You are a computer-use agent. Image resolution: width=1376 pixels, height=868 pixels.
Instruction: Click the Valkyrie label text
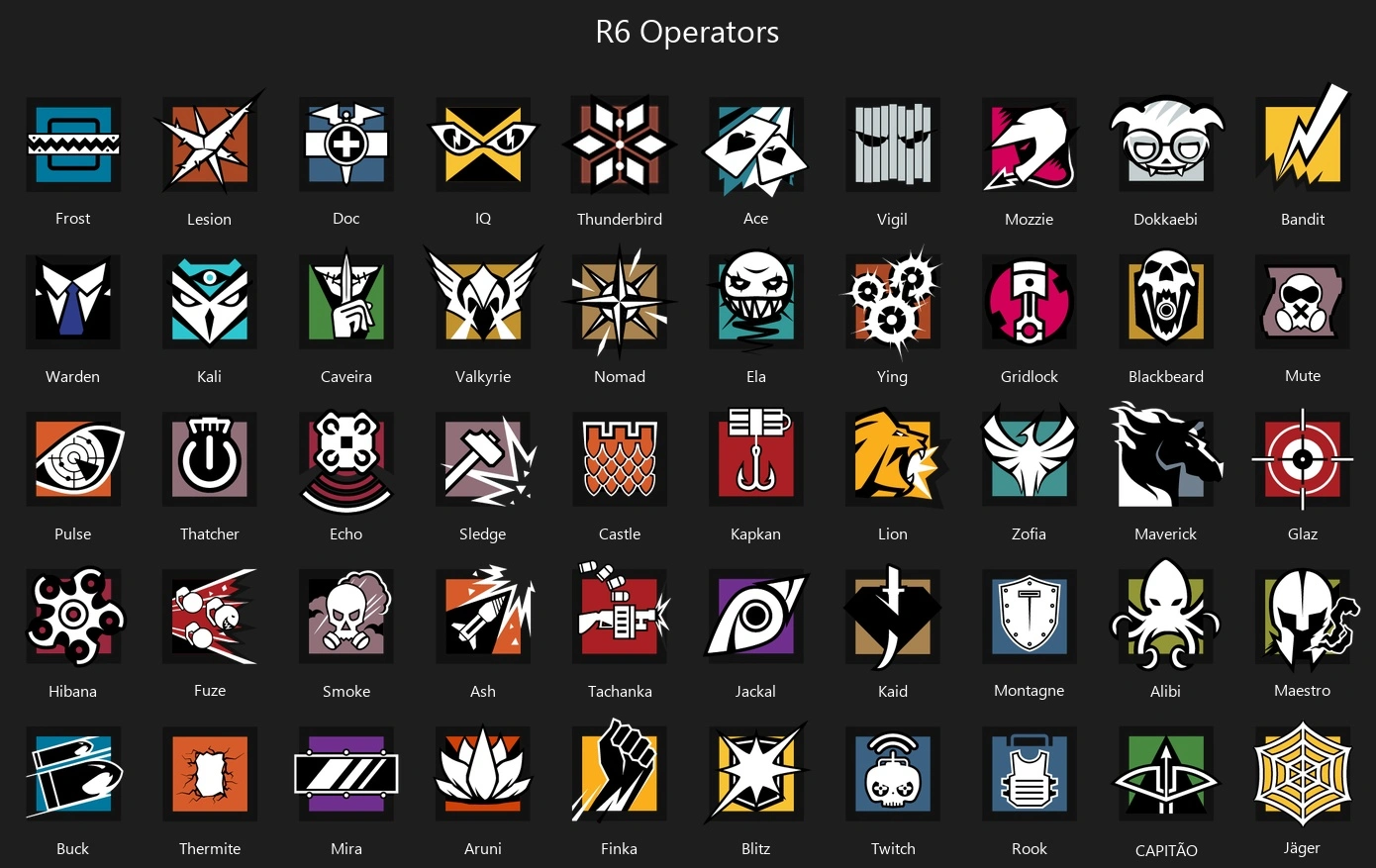(483, 376)
